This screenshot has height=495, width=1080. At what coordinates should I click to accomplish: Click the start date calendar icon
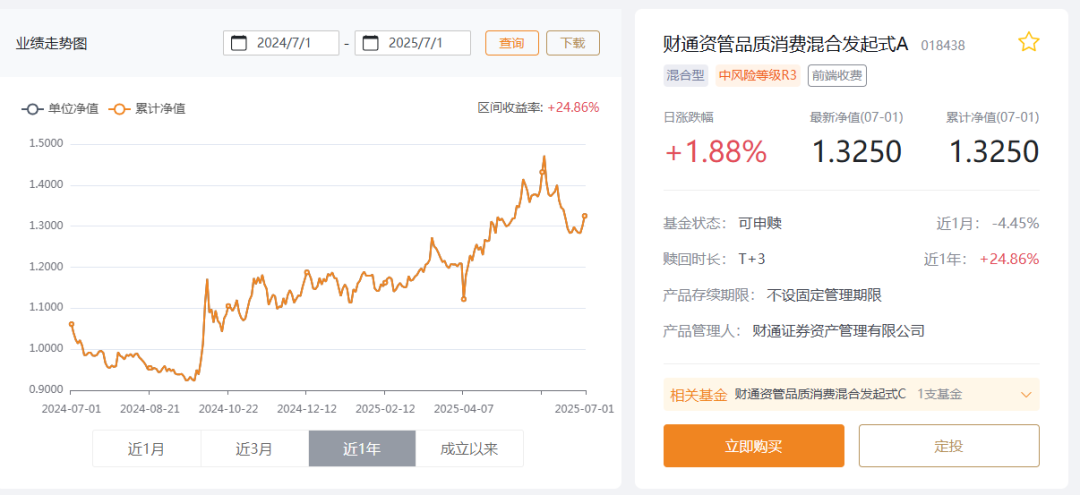(x=239, y=43)
